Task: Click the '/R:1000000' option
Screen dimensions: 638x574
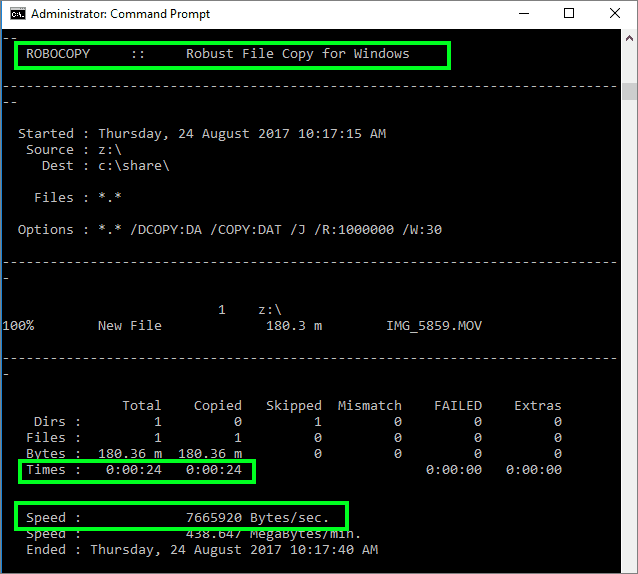Action: 354,230
